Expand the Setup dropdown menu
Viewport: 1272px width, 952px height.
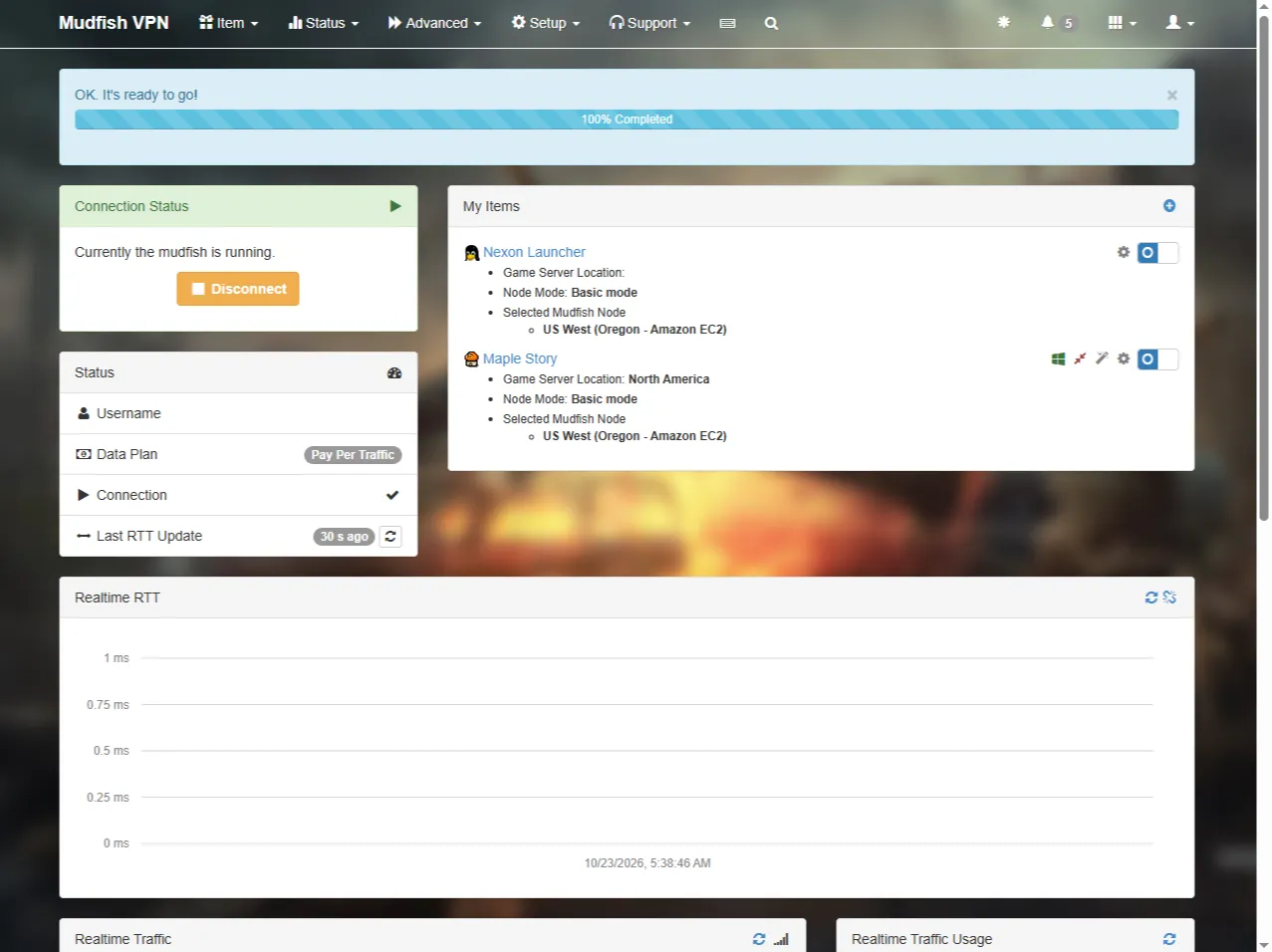pos(546,23)
